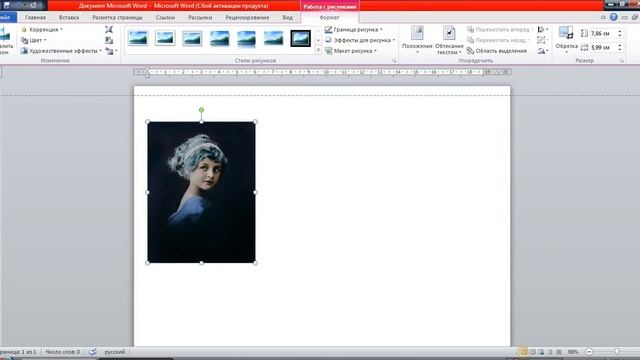Open the Rotate objects dropdown icon
Viewport: 640px width, 360px height.
pos(542,51)
